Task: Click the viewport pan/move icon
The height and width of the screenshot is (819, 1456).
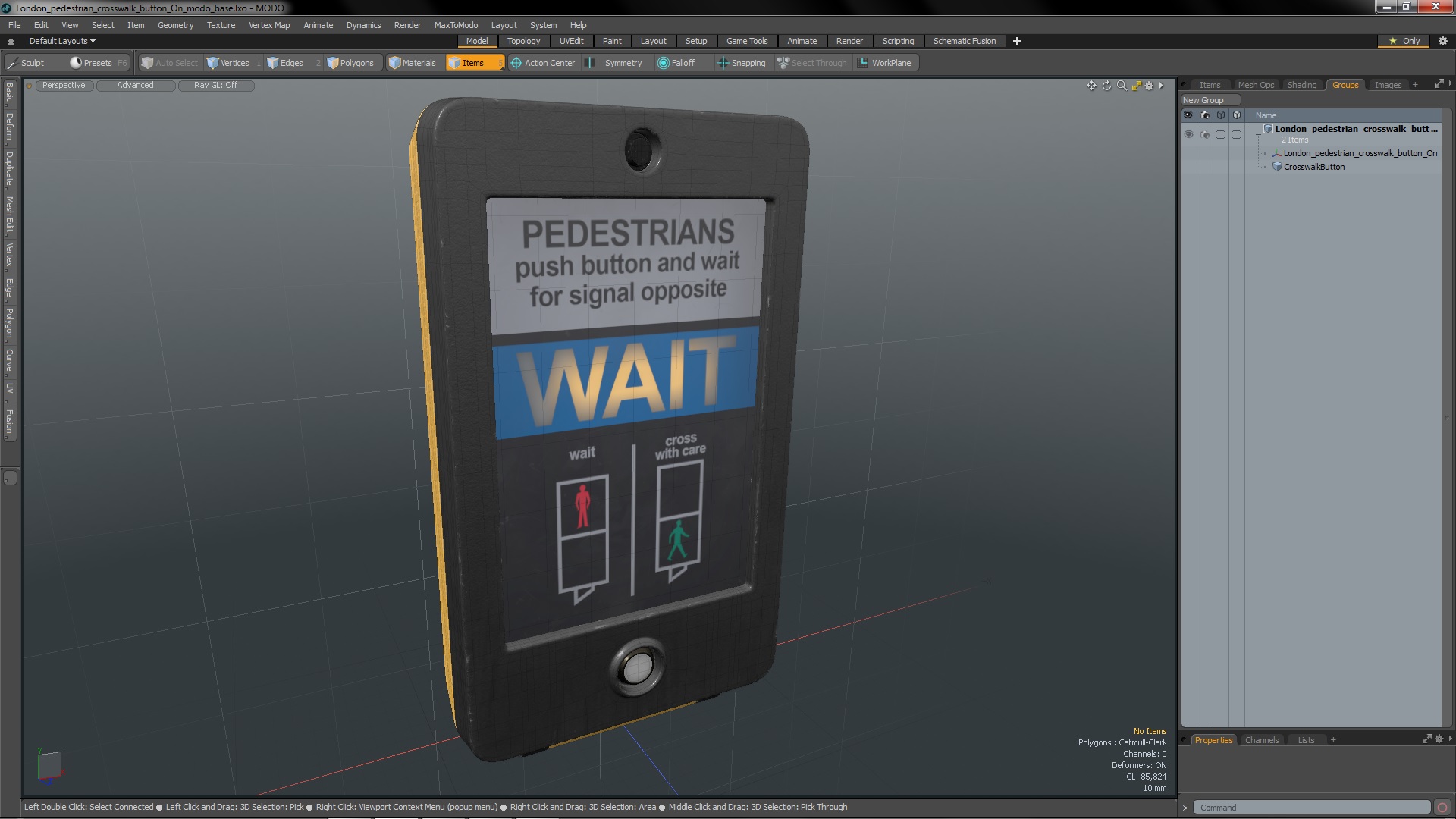Action: point(1091,86)
